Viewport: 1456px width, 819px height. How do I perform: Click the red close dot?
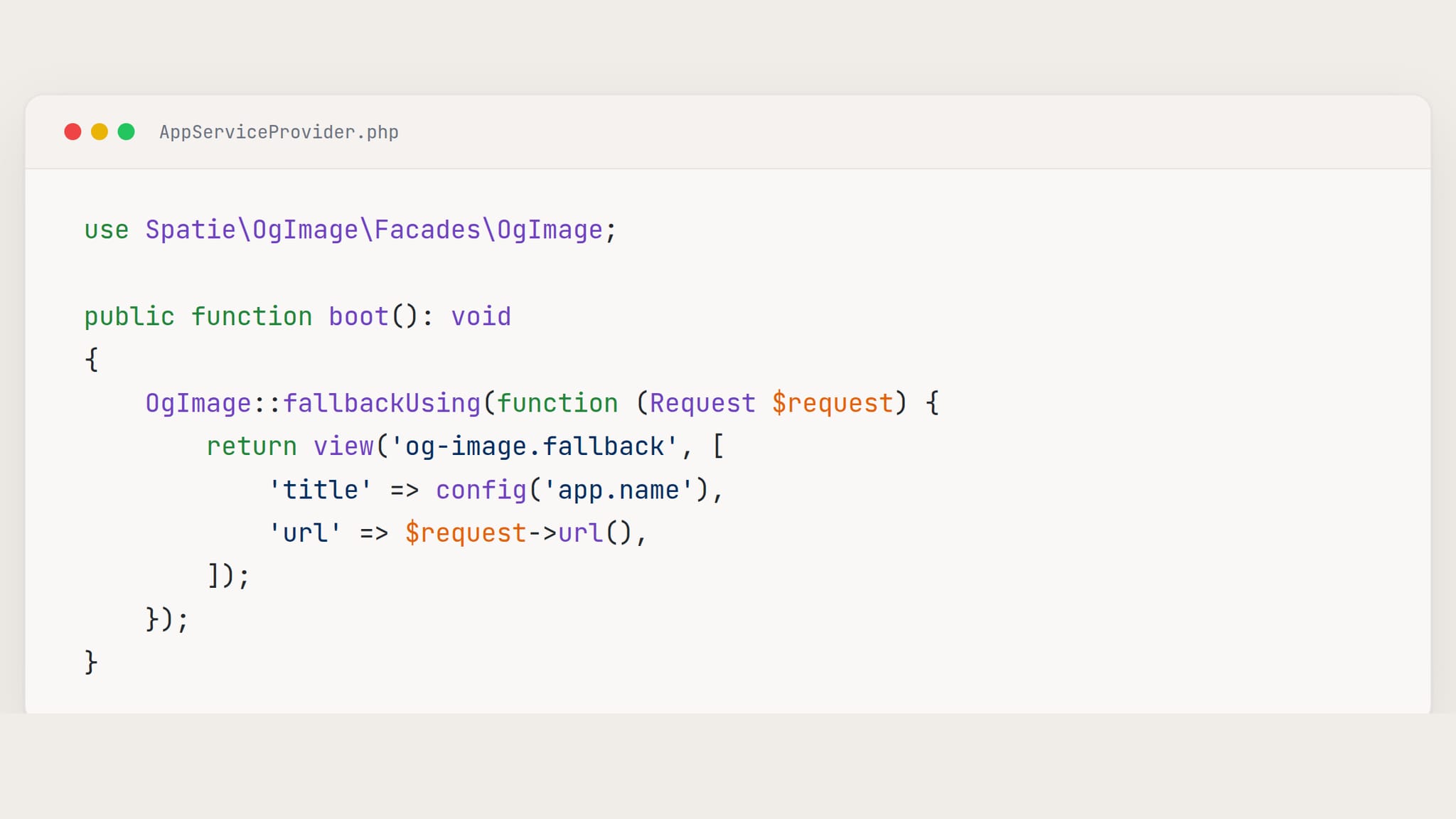coord(73,132)
